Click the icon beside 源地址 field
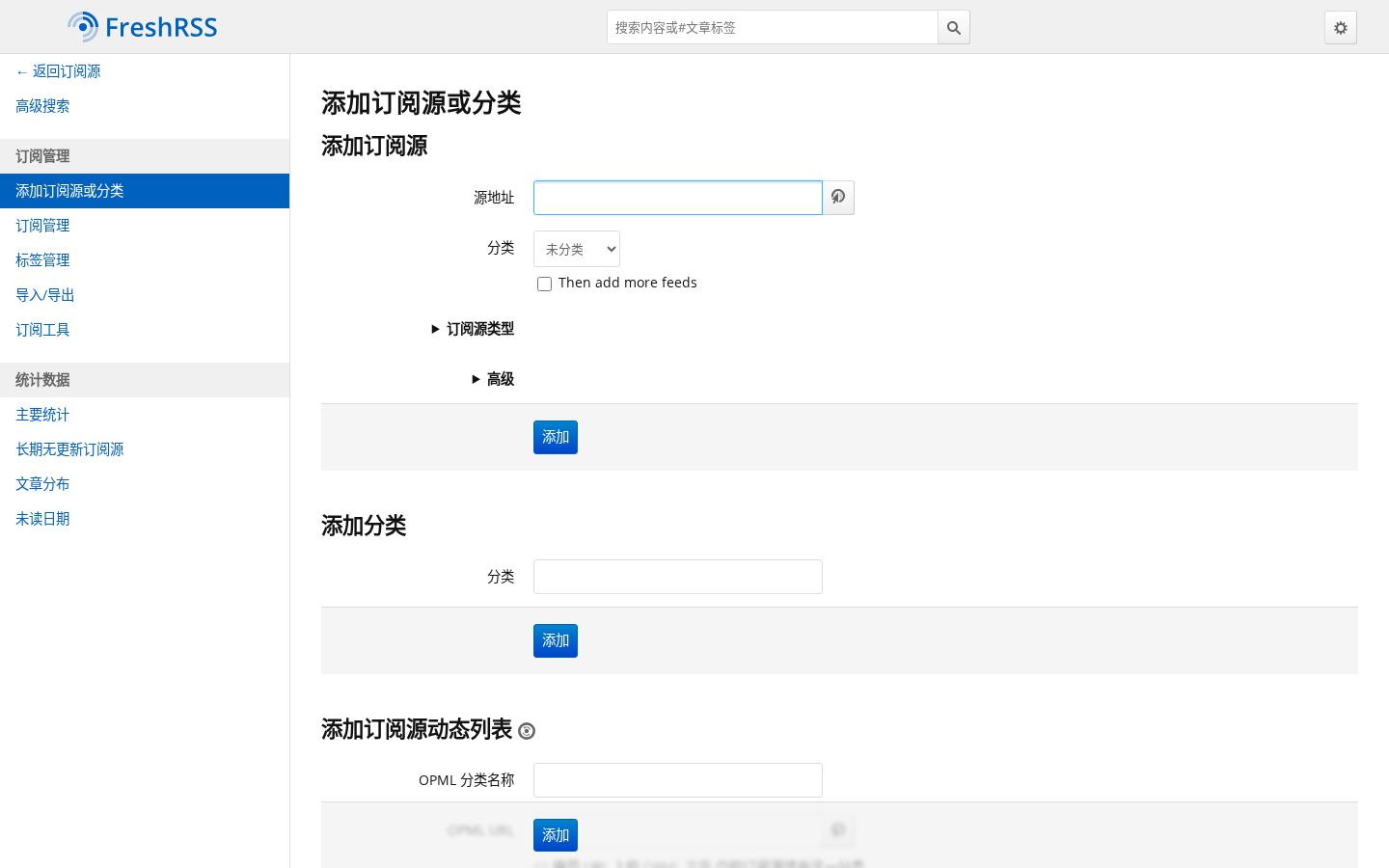The height and width of the screenshot is (868, 1389). 838,198
